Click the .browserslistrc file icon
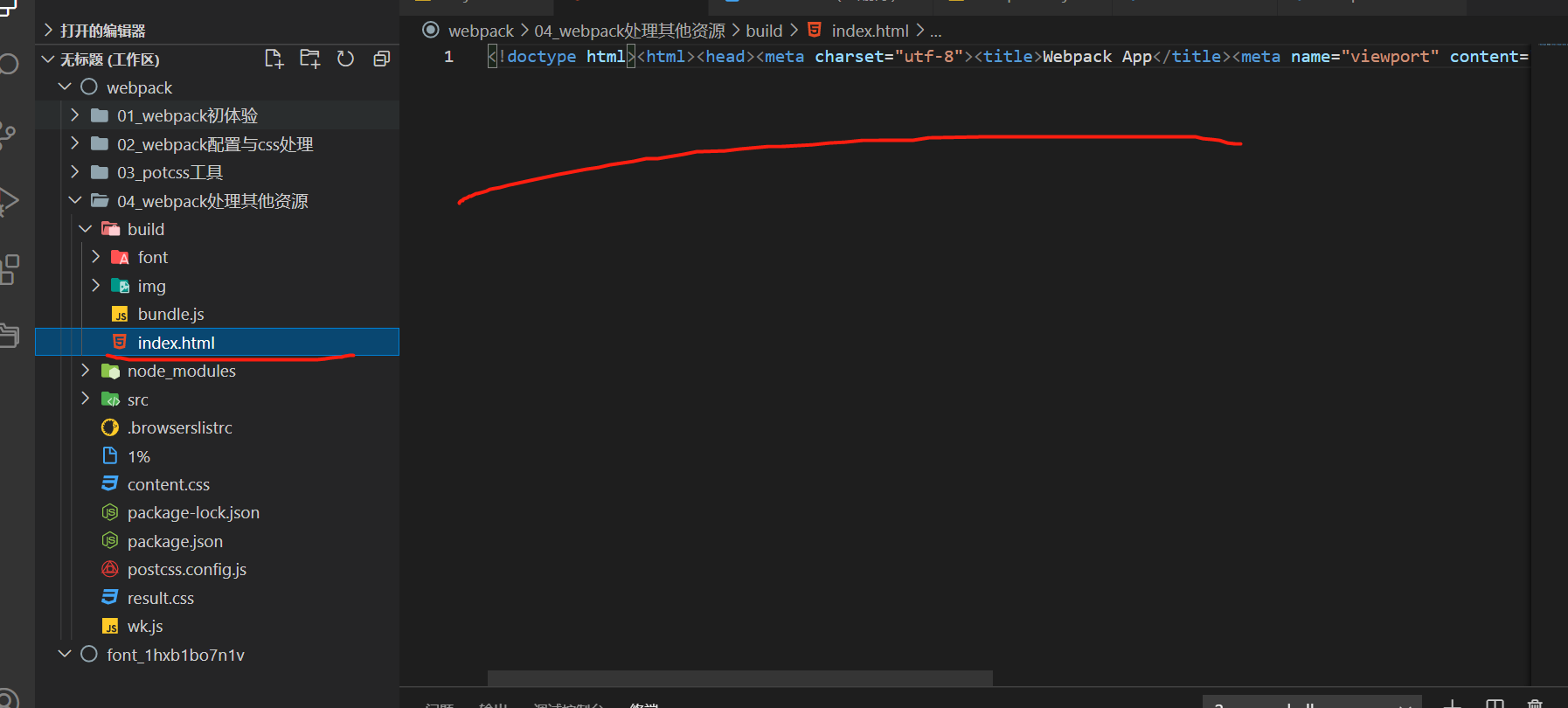1568x708 pixels. tap(110, 427)
